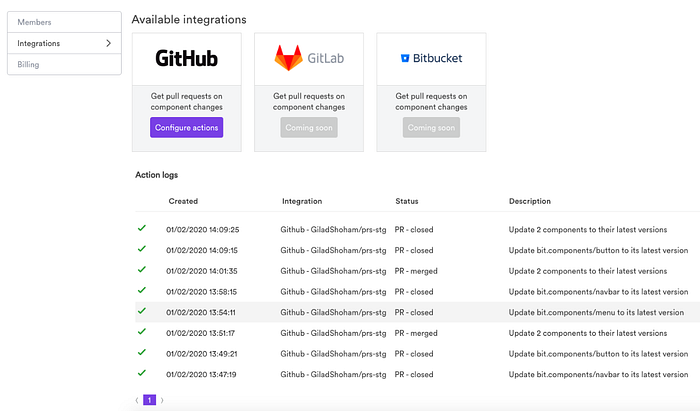The height and width of the screenshot is (411, 700).
Task: Click the Configure actions button
Action: pos(187,128)
